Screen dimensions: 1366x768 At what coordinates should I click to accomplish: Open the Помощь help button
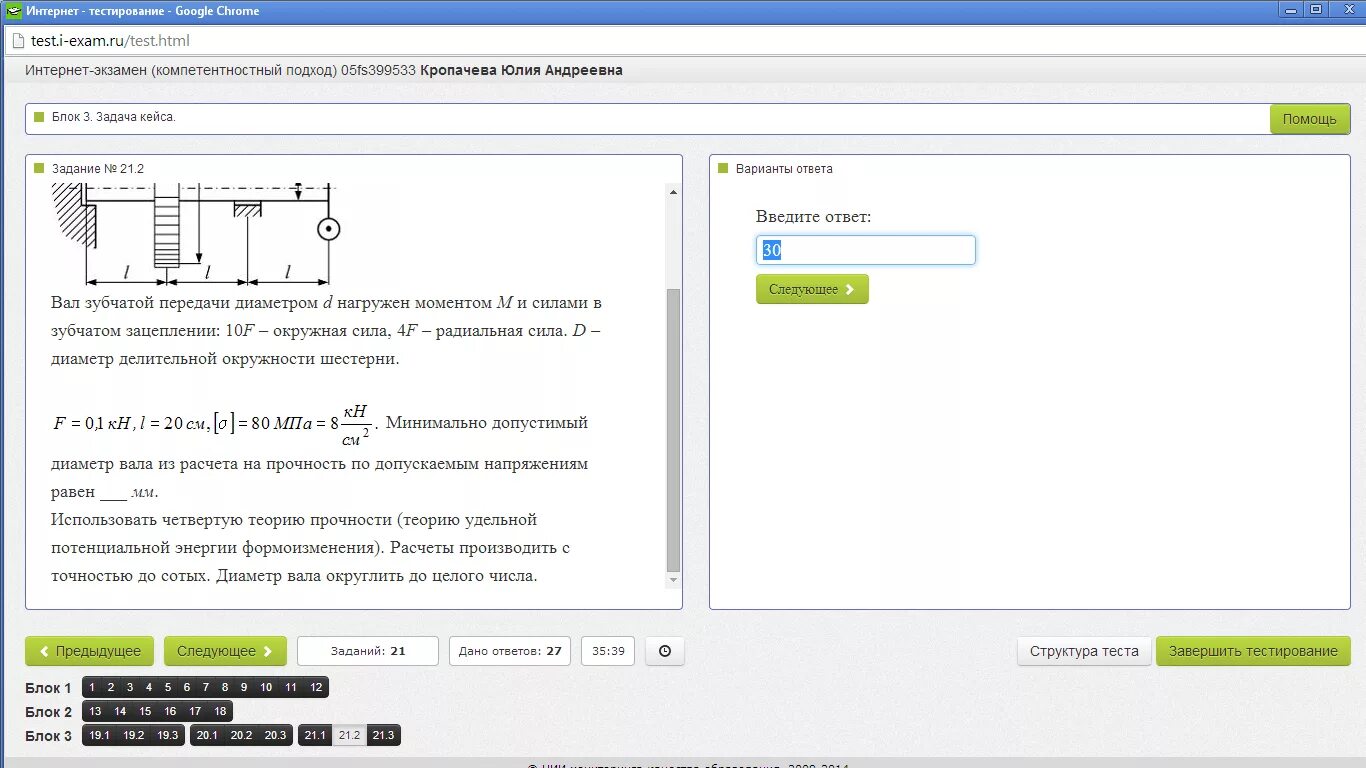(x=1310, y=119)
